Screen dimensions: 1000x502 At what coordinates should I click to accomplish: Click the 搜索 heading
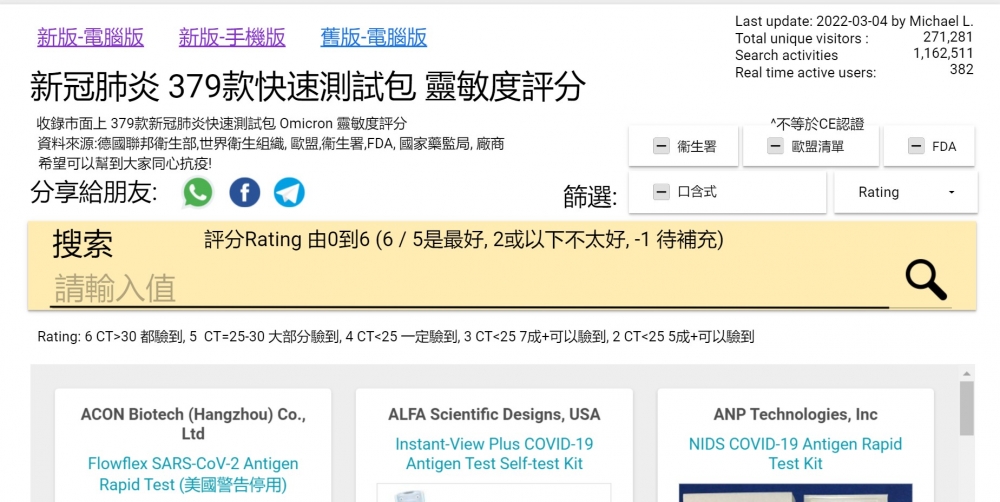coord(83,244)
